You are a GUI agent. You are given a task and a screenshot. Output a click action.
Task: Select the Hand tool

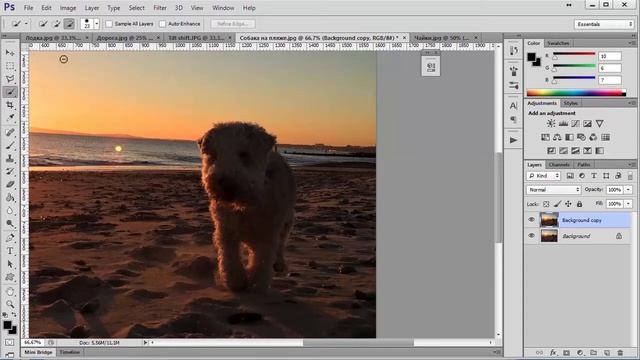[10, 291]
